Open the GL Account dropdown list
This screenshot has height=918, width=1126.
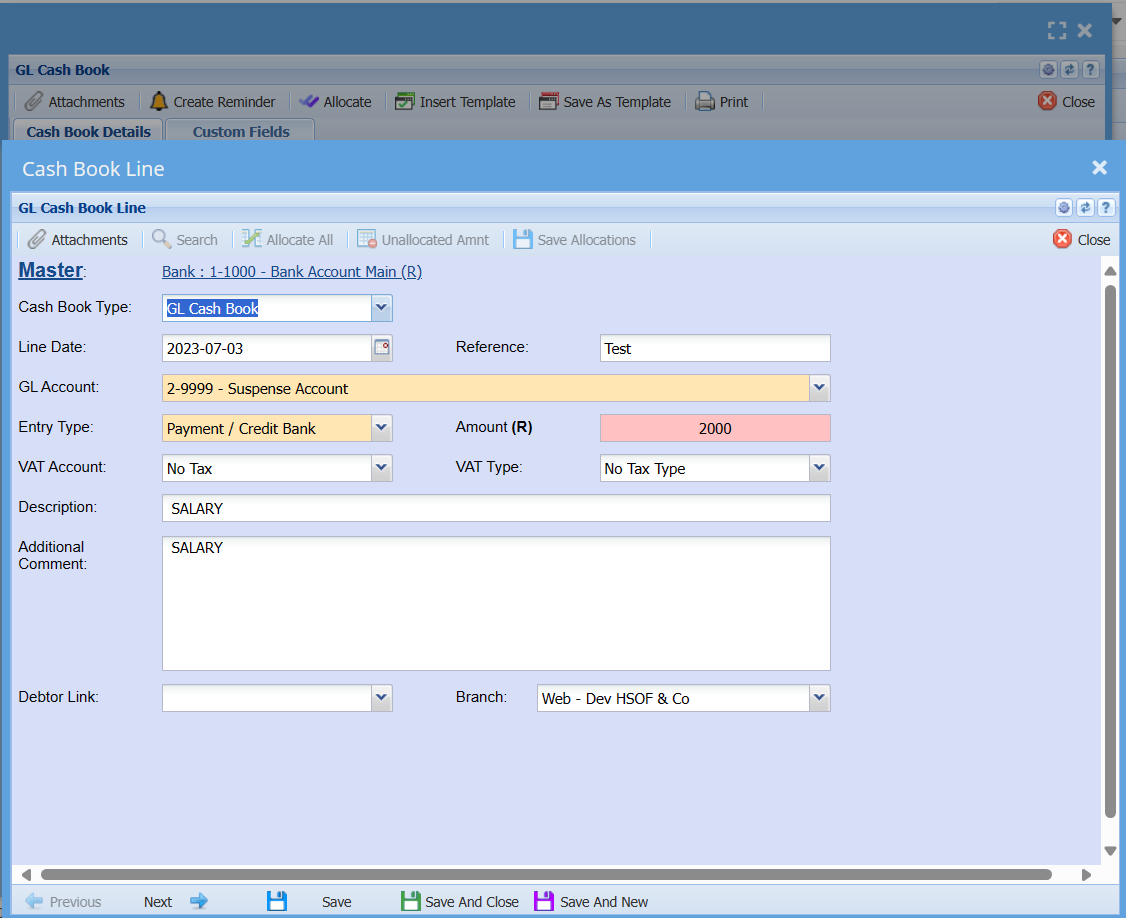point(819,388)
